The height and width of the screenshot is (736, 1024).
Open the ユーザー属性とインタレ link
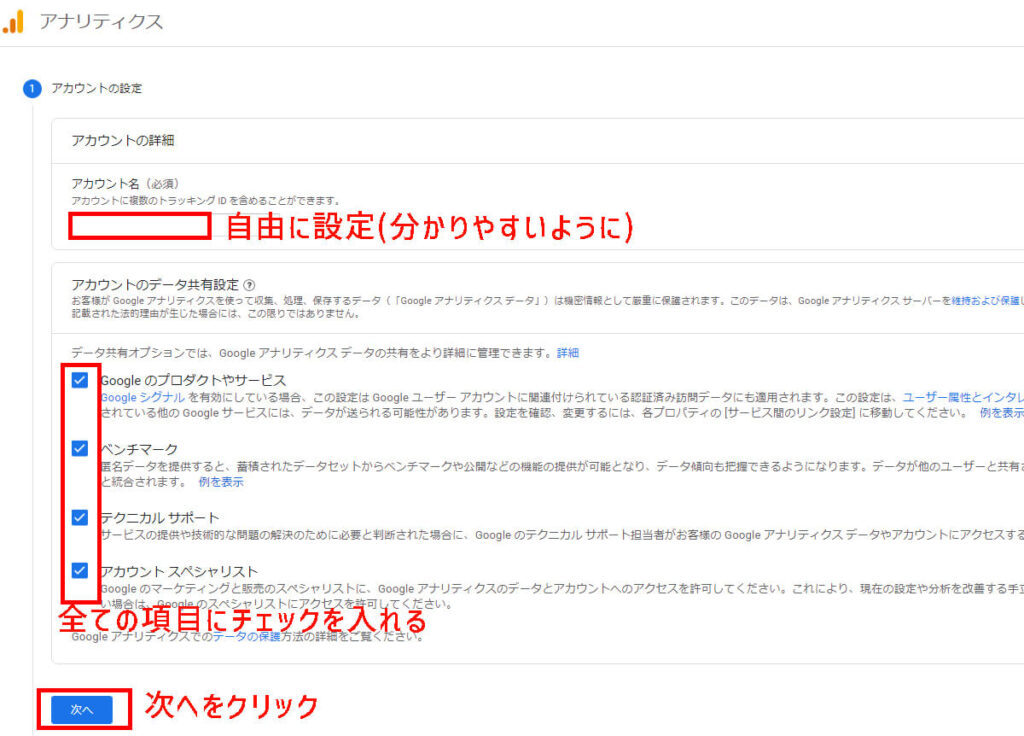(963, 397)
